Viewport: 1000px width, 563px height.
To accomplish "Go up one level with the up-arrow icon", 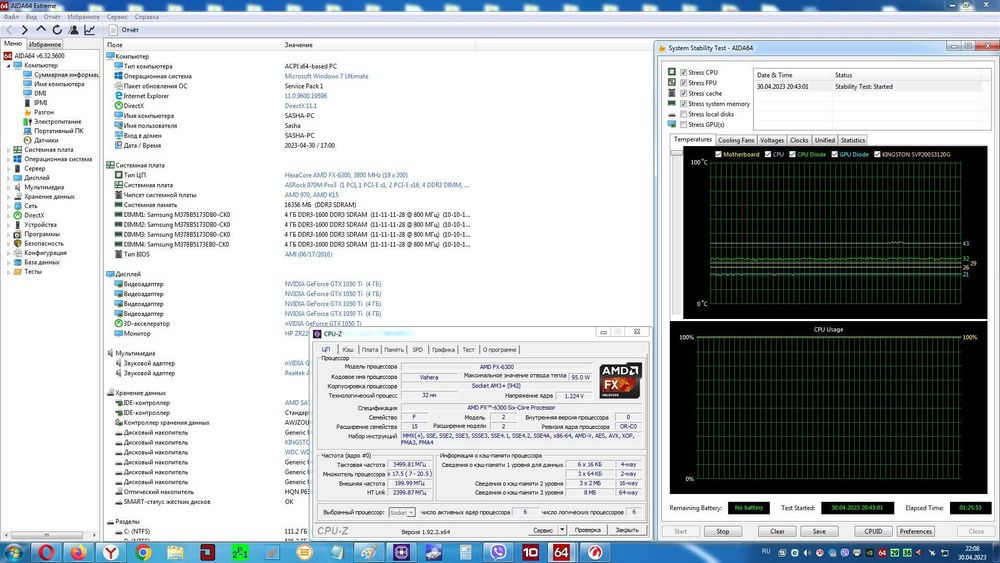I will point(41,30).
